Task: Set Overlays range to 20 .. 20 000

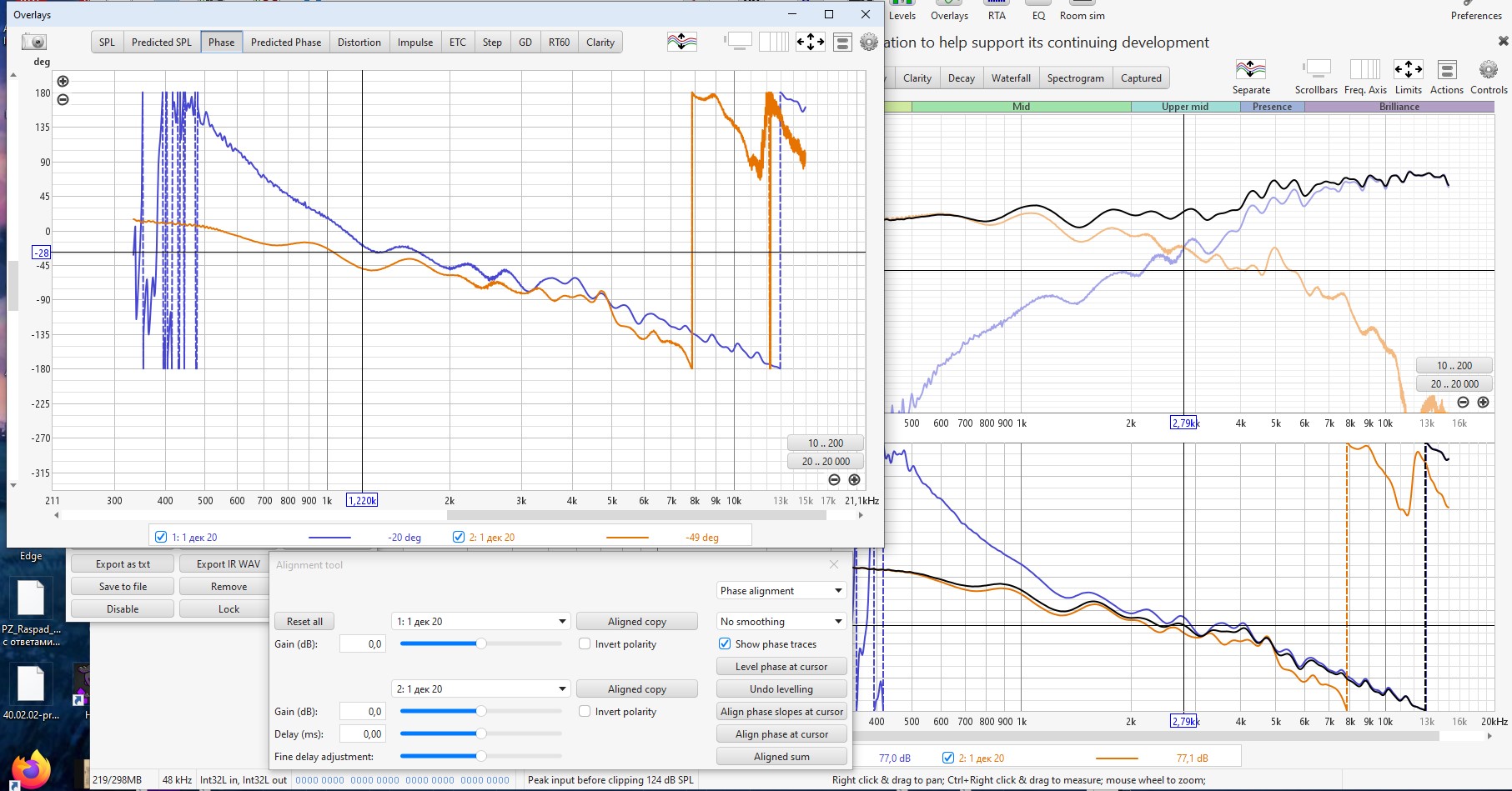Action: 826,461
